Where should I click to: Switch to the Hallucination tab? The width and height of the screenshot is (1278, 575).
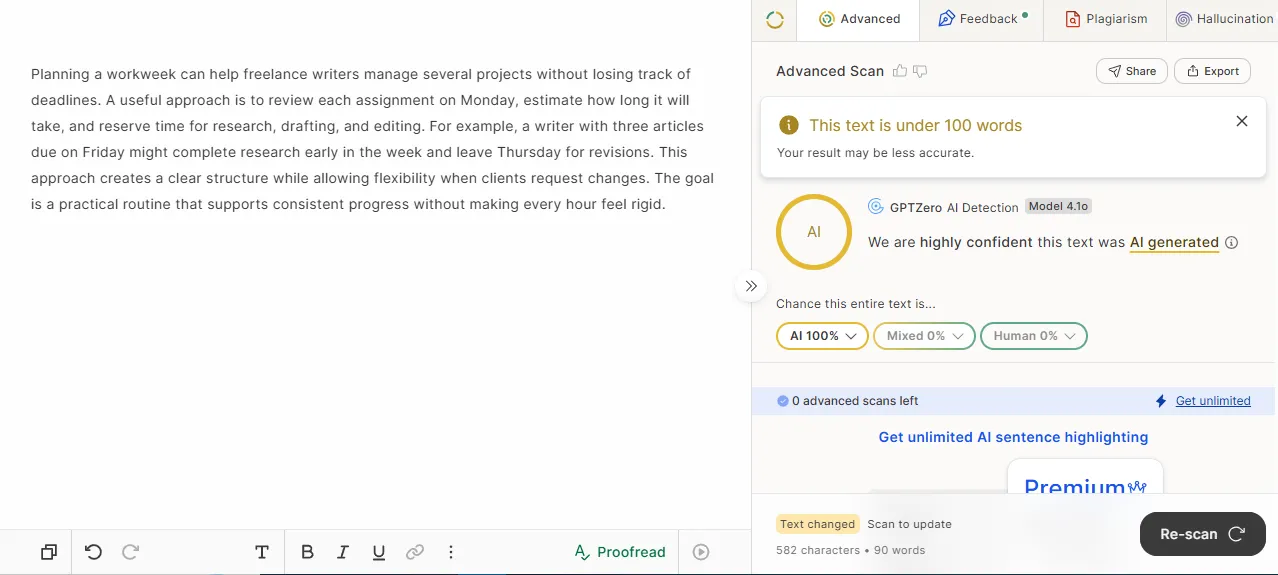click(x=1224, y=19)
